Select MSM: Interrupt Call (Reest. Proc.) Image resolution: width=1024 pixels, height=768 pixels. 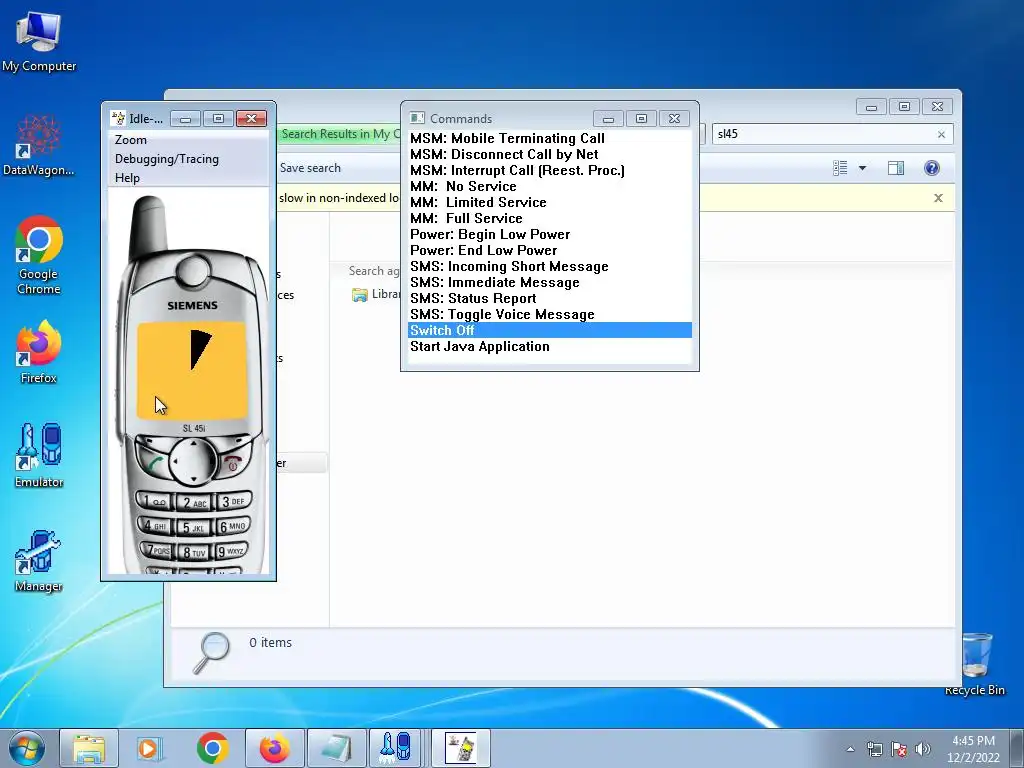pos(549,170)
